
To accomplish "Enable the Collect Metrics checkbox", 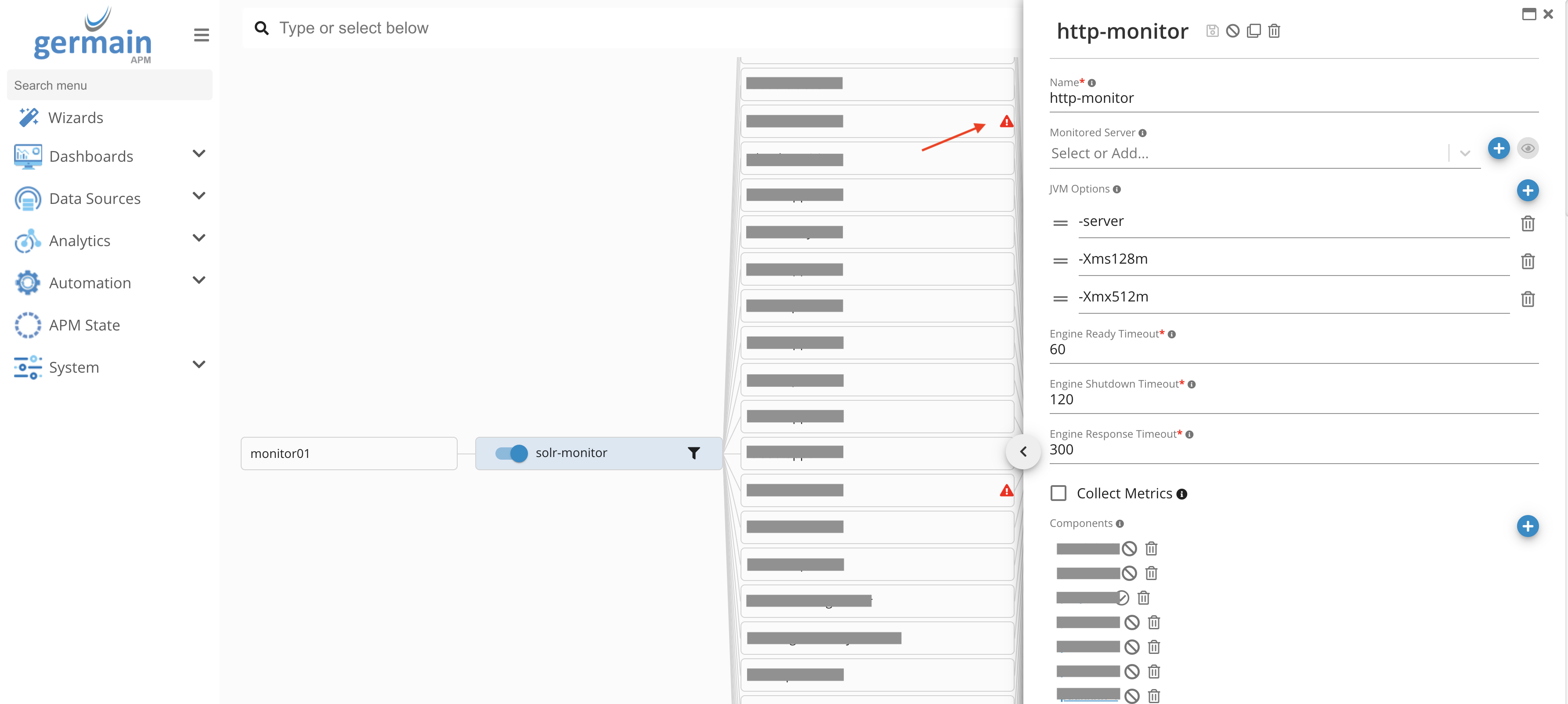I will click(1059, 493).
